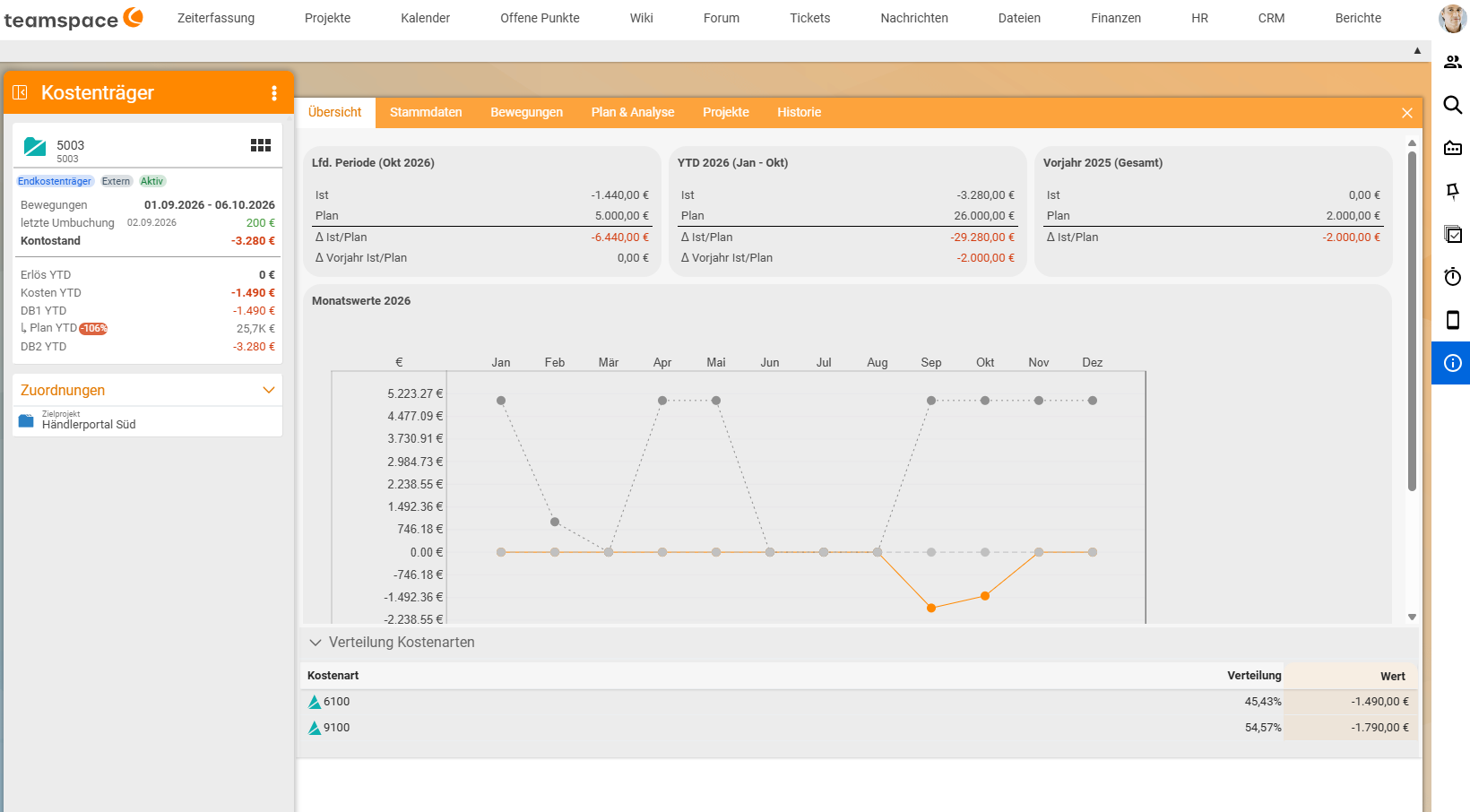Click the pin icon in right sidebar
Viewport: 1470px width, 812px height.
[x=1453, y=191]
